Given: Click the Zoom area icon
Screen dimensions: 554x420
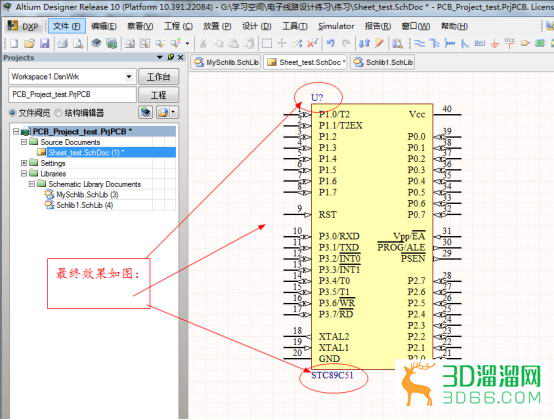Looking at the screenshot, I should 145,43.
